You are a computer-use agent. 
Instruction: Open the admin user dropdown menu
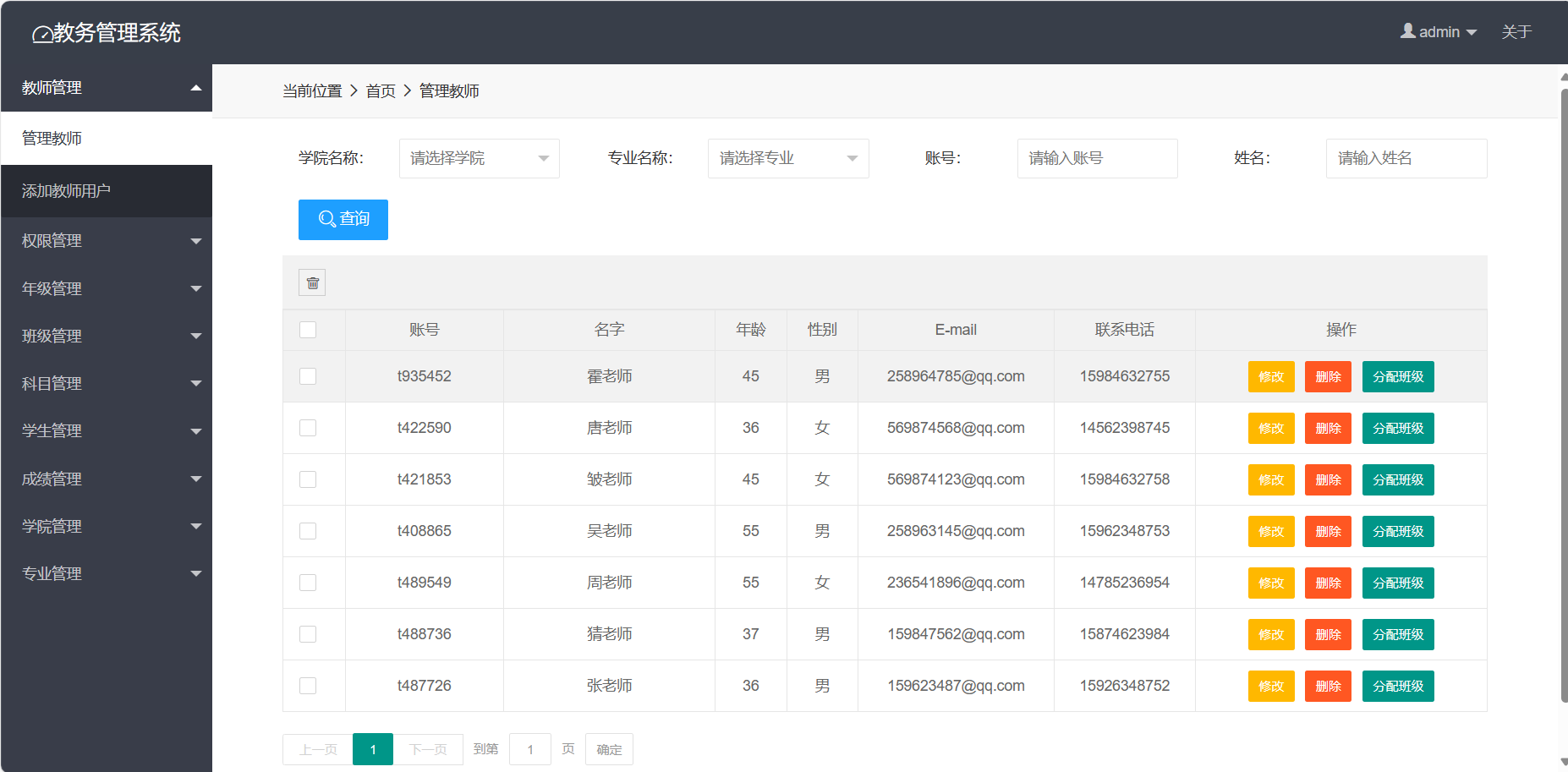[1439, 31]
